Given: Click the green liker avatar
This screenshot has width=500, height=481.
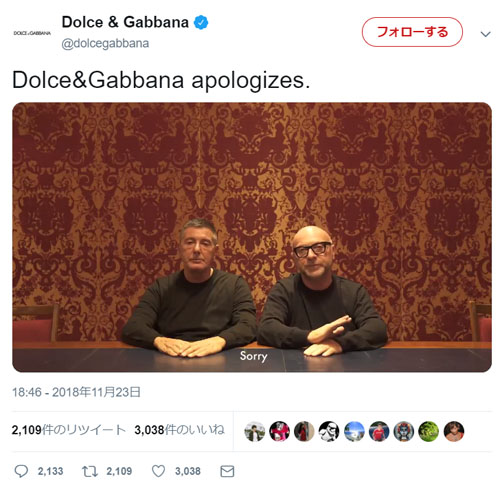Looking at the screenshot, I should pyautogui.click(x=429, y=431).
